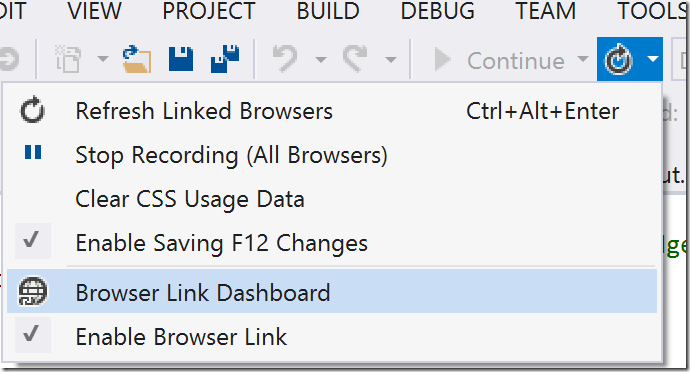Viewport: 690px width, 372px height.
Task: Click pause icon for Stop Recording
Action: point(33,152)
